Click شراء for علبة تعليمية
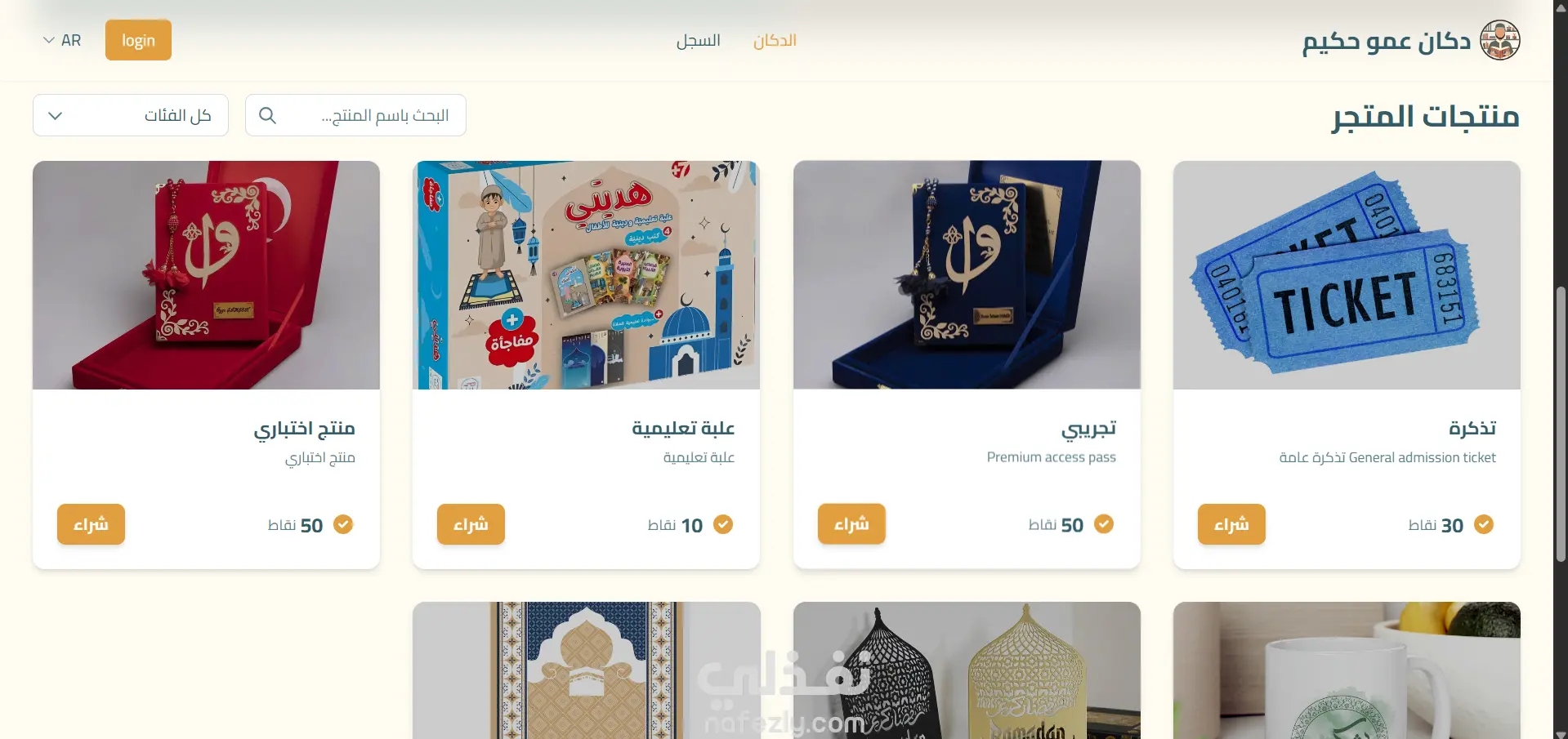The image size is (1568, 739). [471, 524]
